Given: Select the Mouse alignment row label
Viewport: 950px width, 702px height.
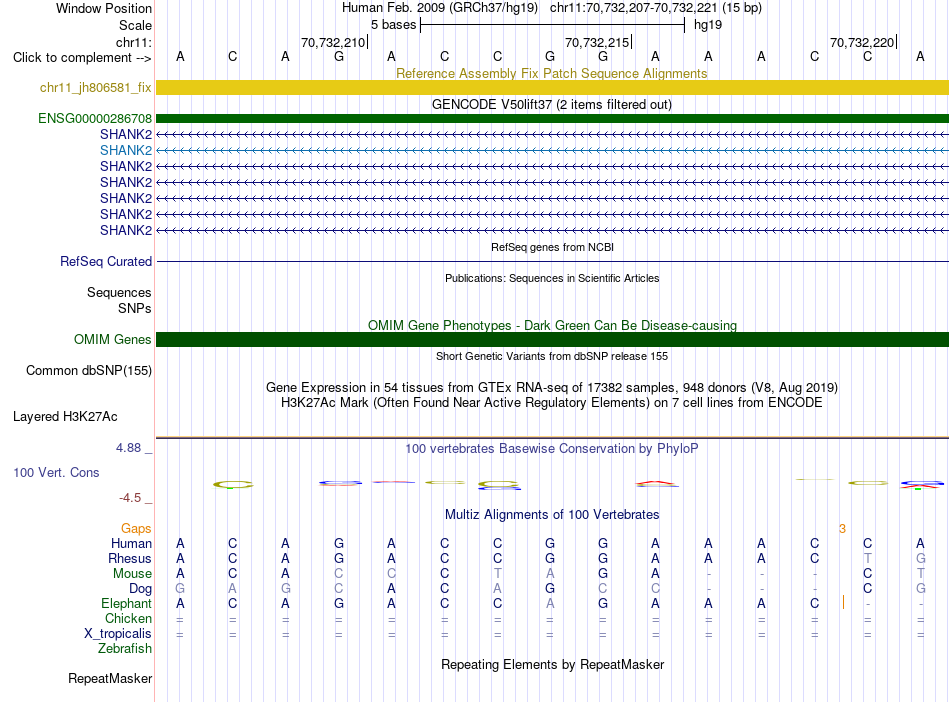Looking at the screenshot, I should click(132, 573).
